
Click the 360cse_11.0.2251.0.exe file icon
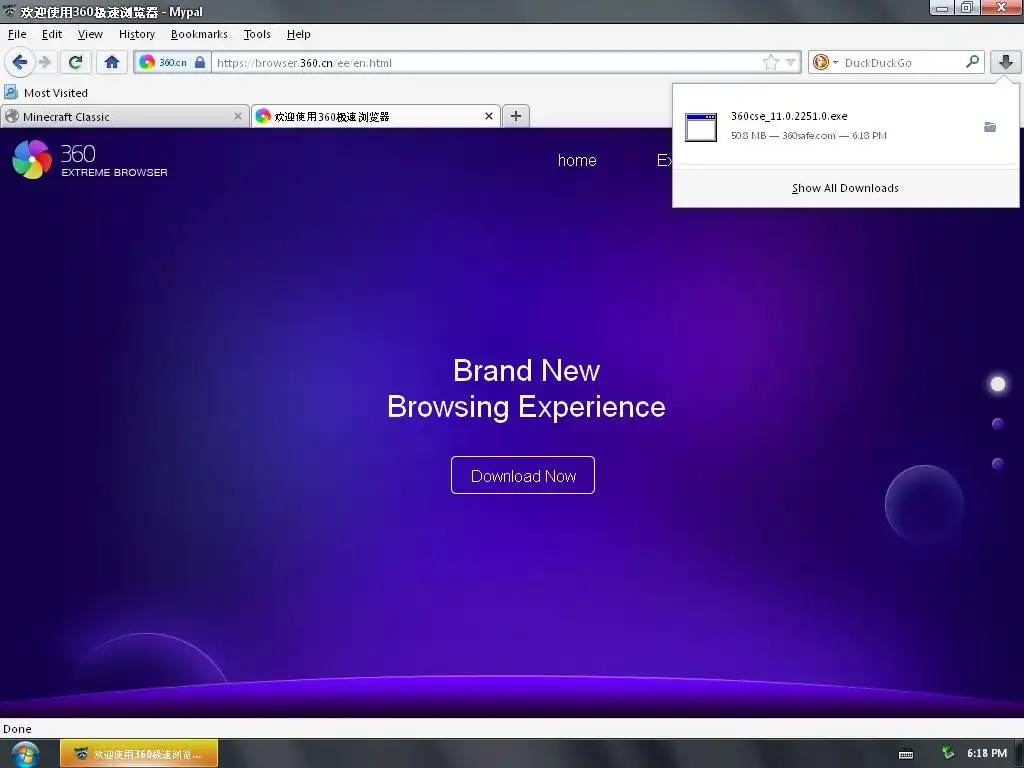pyautogui.click(x=701, y=127)
